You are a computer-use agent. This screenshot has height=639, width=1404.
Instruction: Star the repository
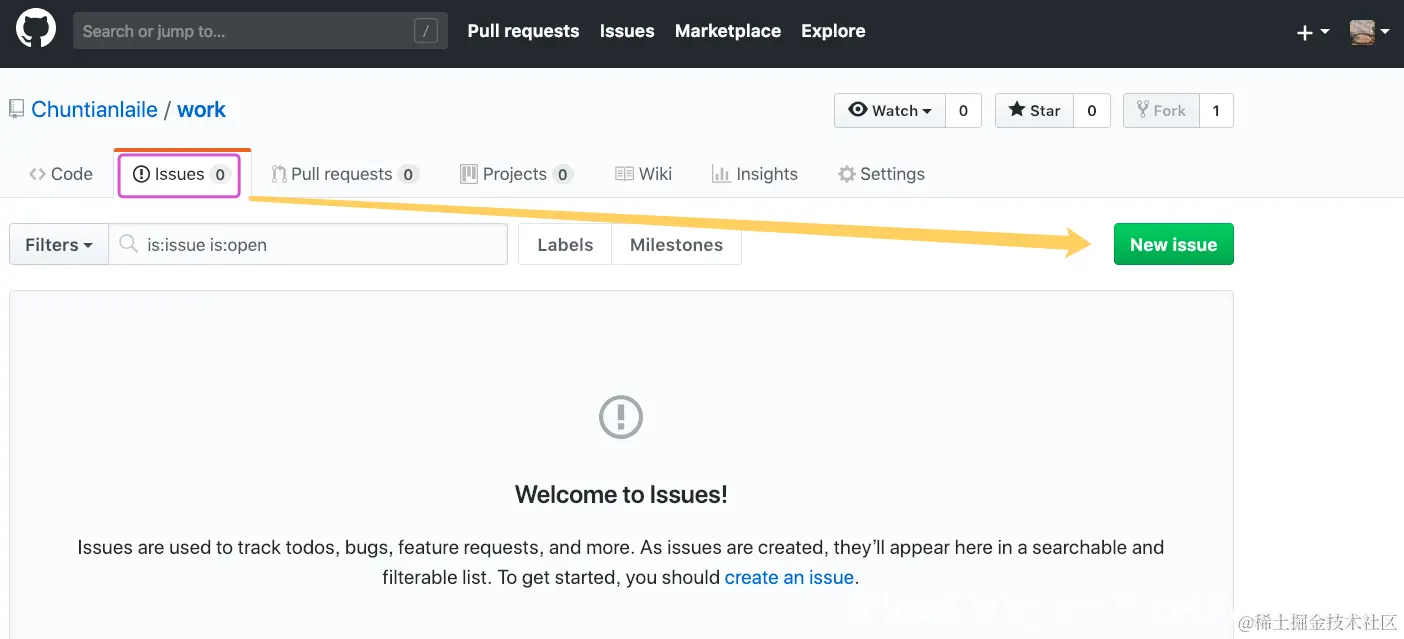click(x=1034, y=111)
